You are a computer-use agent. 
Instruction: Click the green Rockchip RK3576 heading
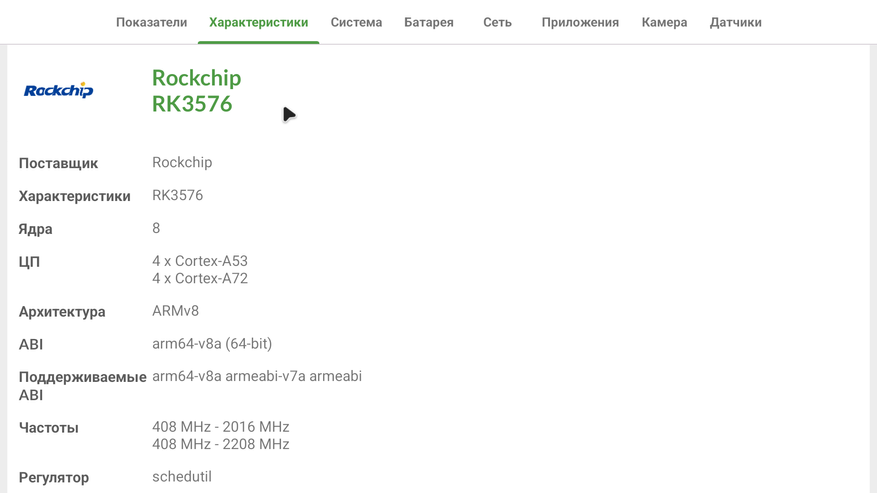(196, 91)
